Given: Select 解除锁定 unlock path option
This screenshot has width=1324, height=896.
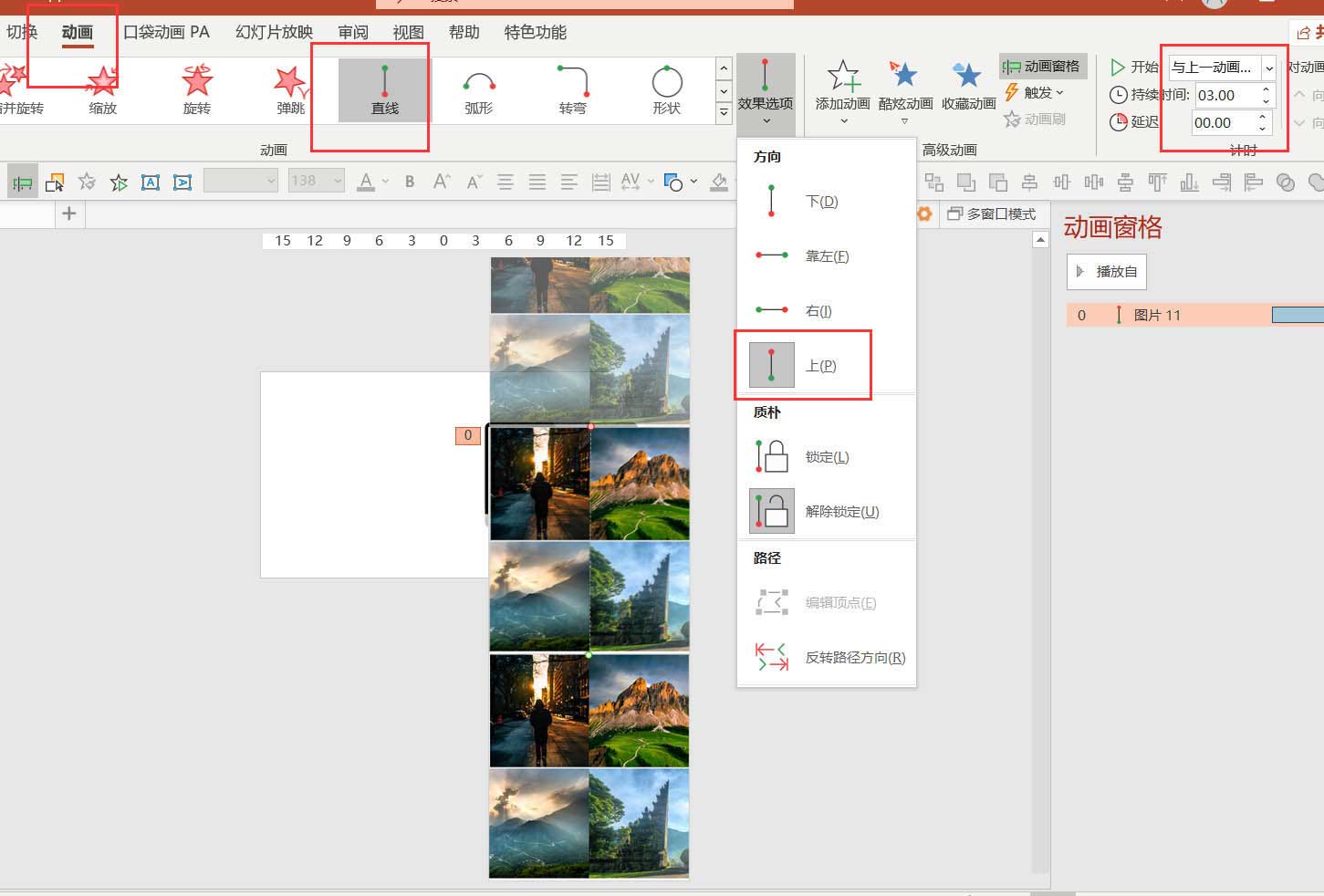Looking at the screenshot, I should (841, 511).
